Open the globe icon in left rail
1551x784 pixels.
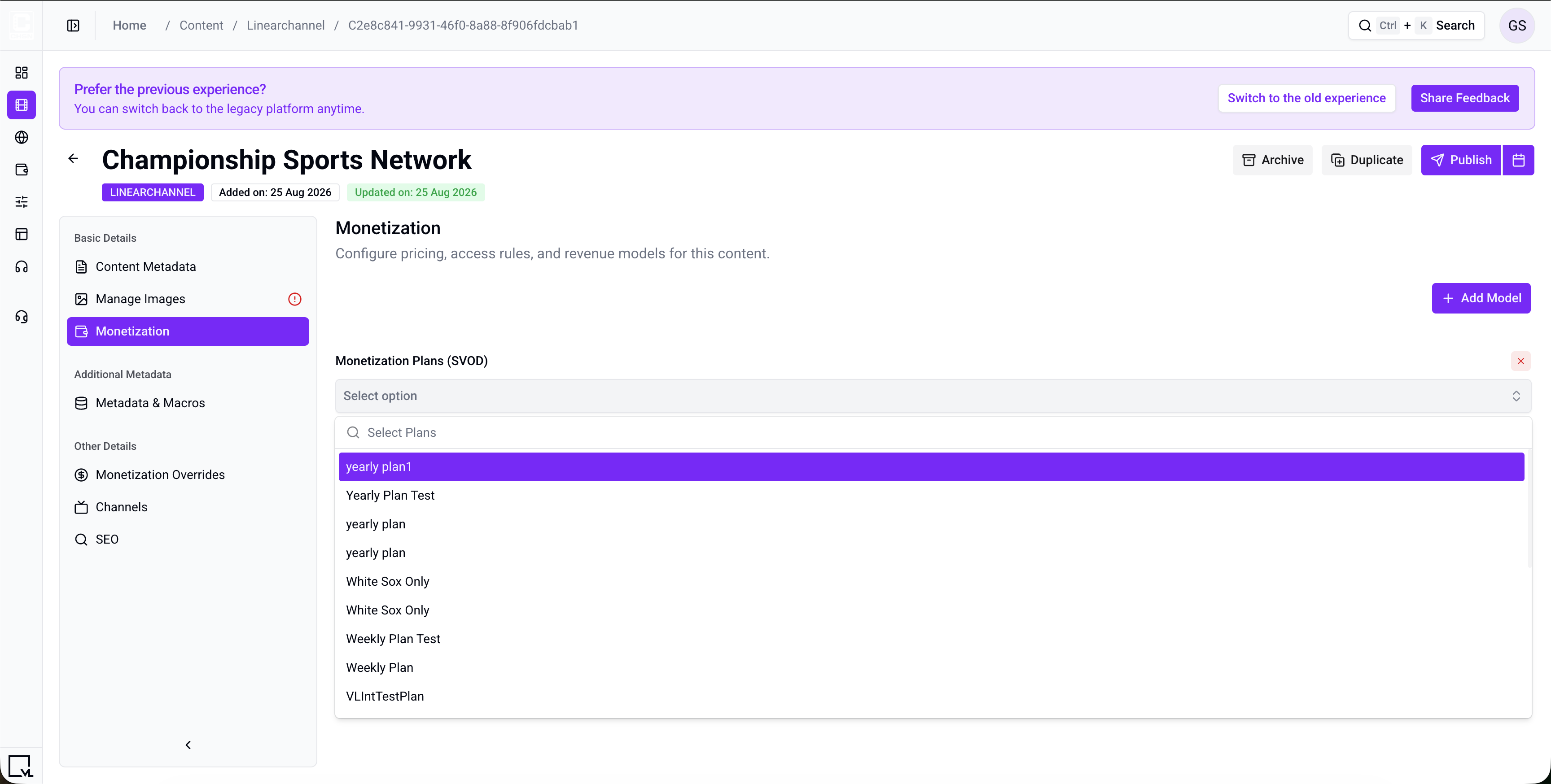coord(22,137)
